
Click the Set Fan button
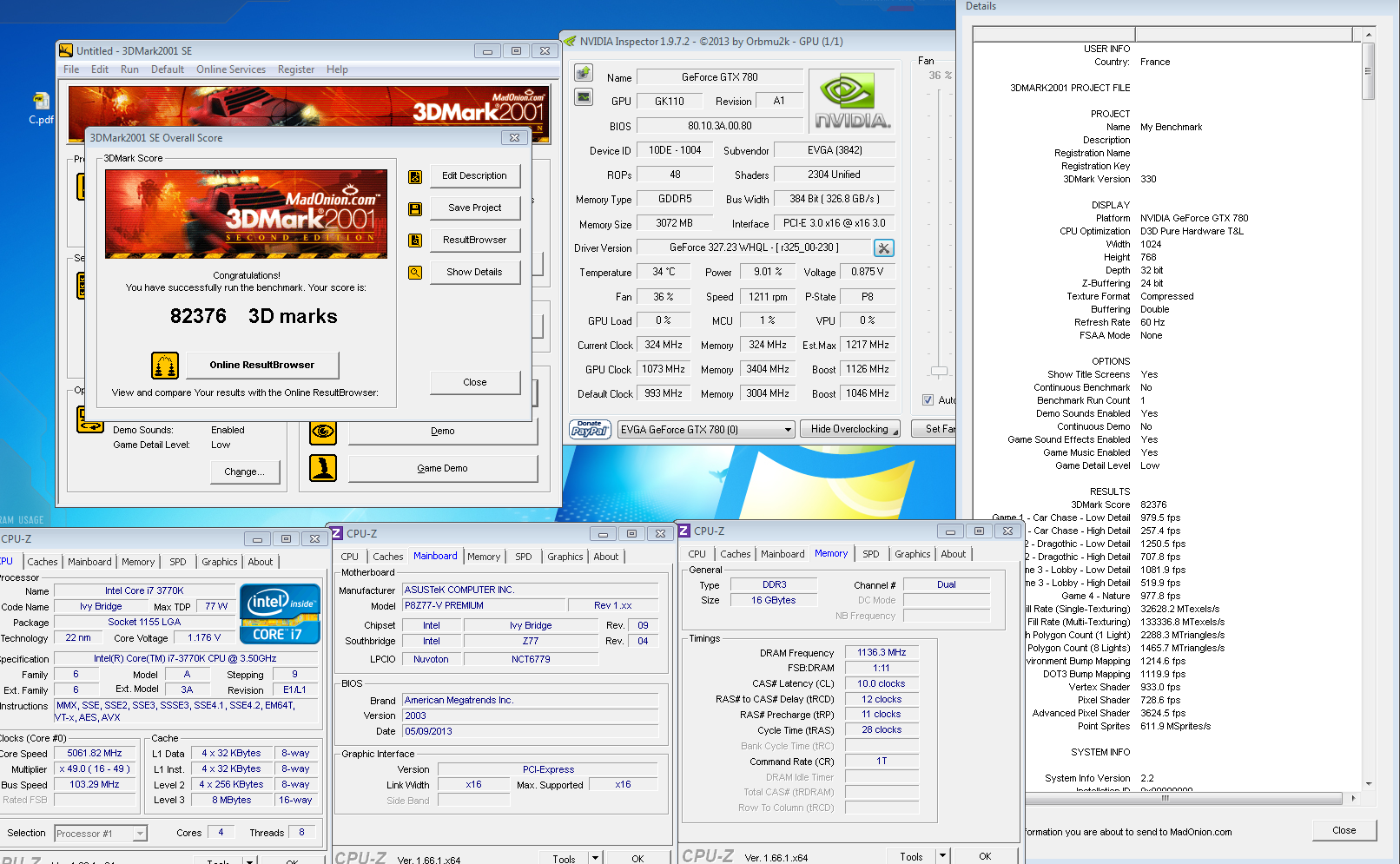click(x=934, y=429)
